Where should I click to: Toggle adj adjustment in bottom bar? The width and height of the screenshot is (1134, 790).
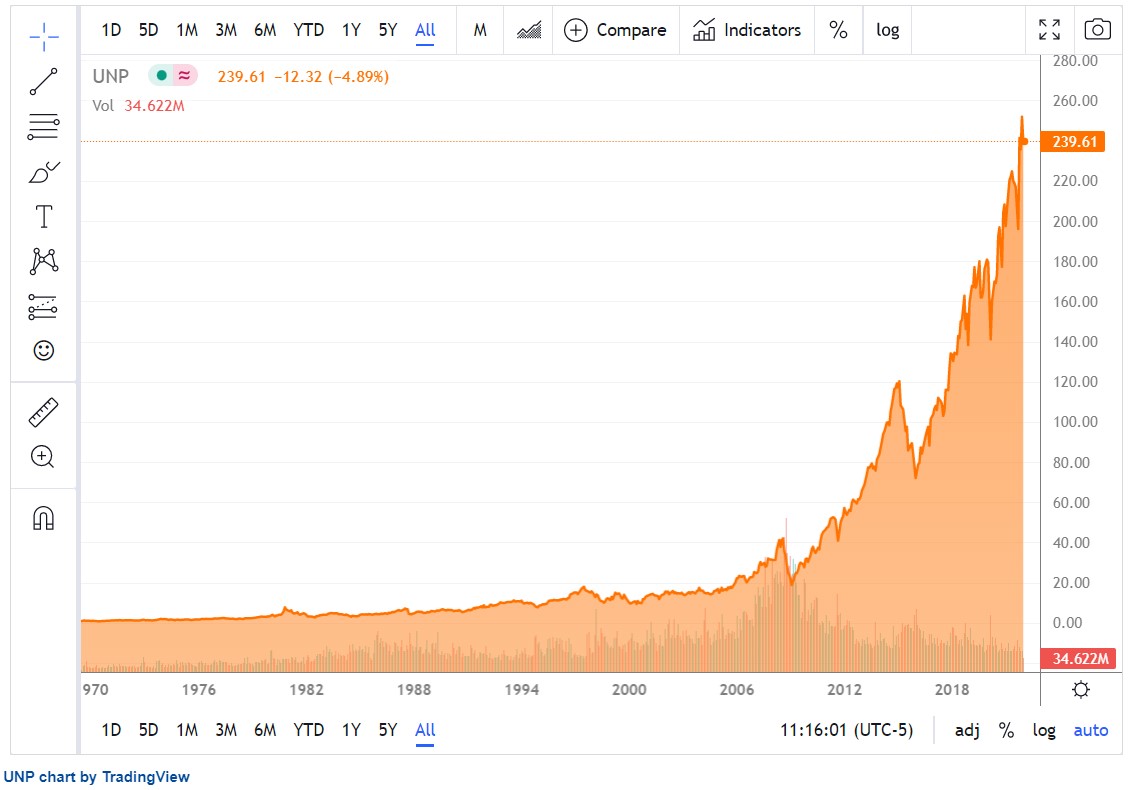tap(967, 730)
